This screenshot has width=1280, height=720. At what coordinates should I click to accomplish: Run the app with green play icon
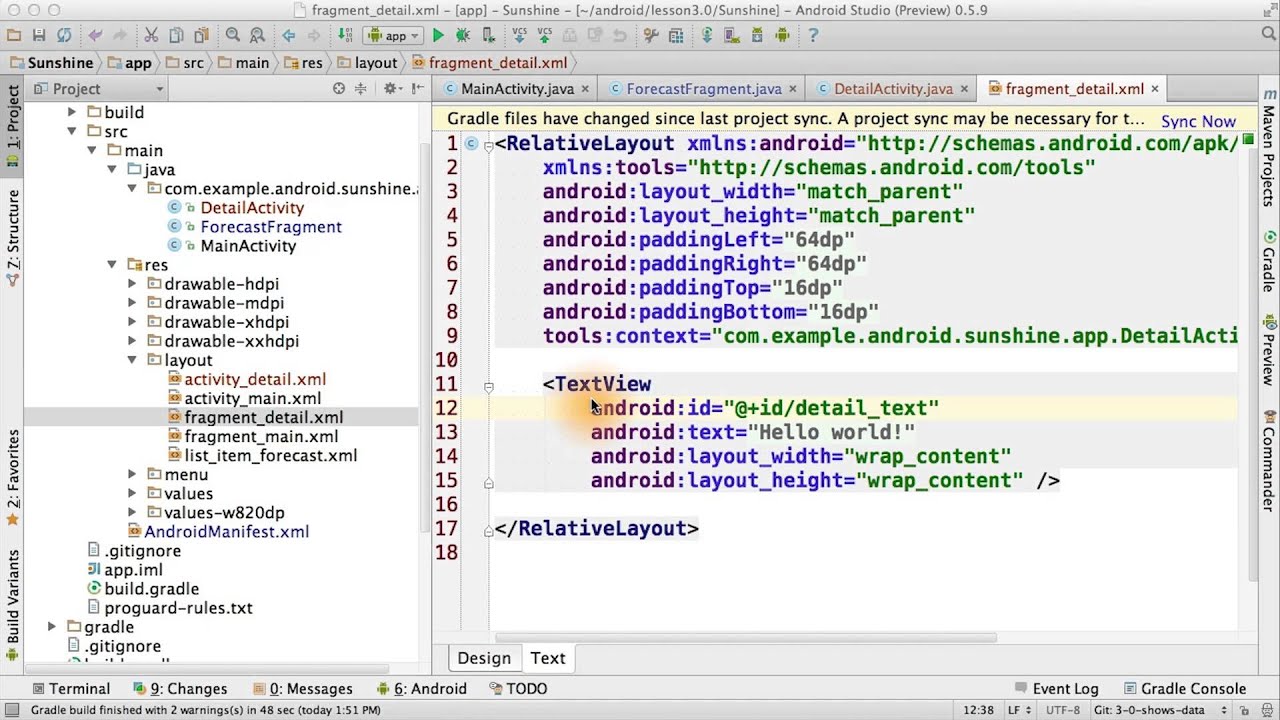pos(438,35)
